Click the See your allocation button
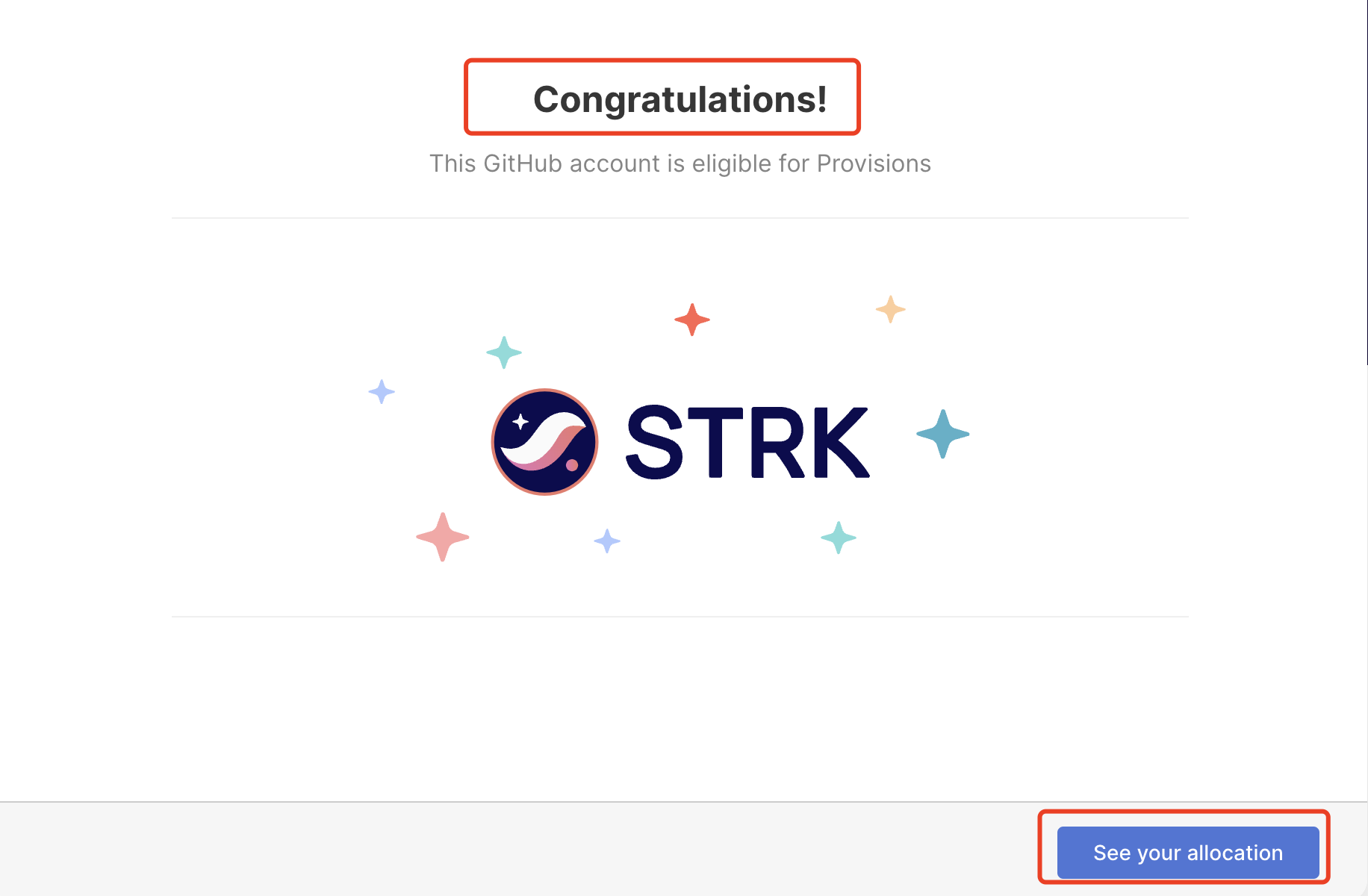 tap(1187, 852)
